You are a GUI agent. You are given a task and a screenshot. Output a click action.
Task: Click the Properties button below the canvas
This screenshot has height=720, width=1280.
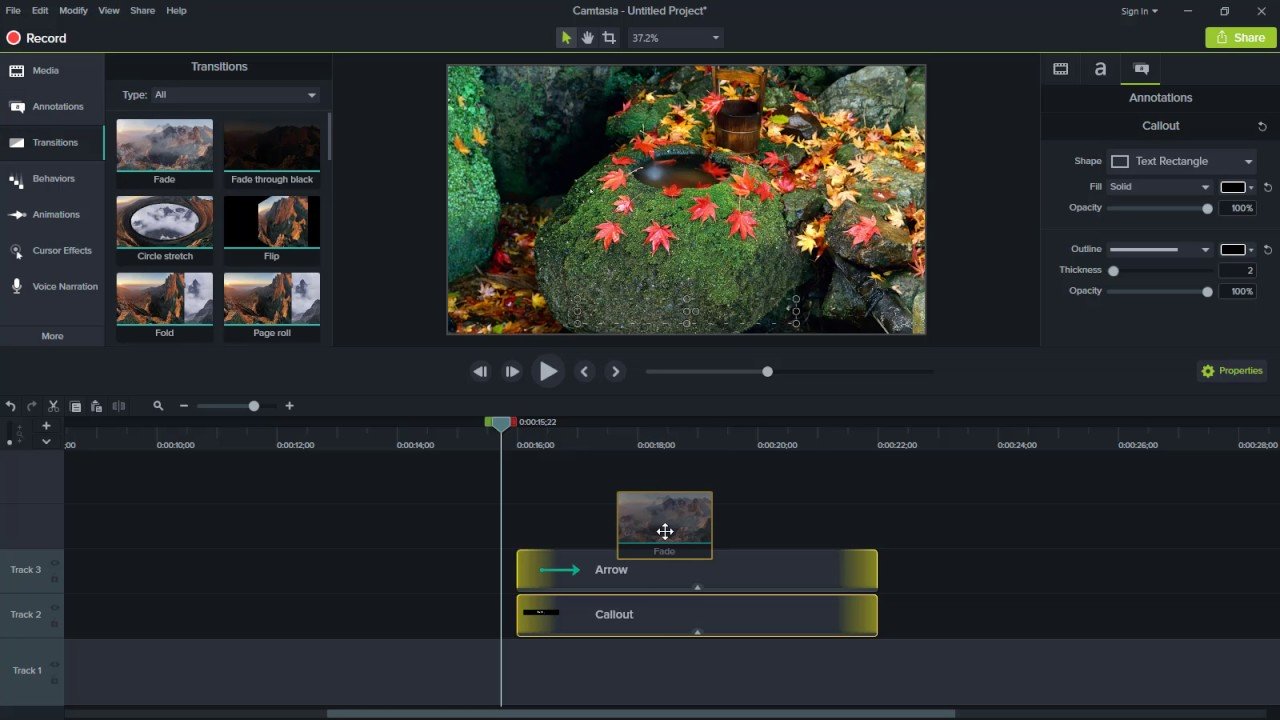coord(1231,370)
